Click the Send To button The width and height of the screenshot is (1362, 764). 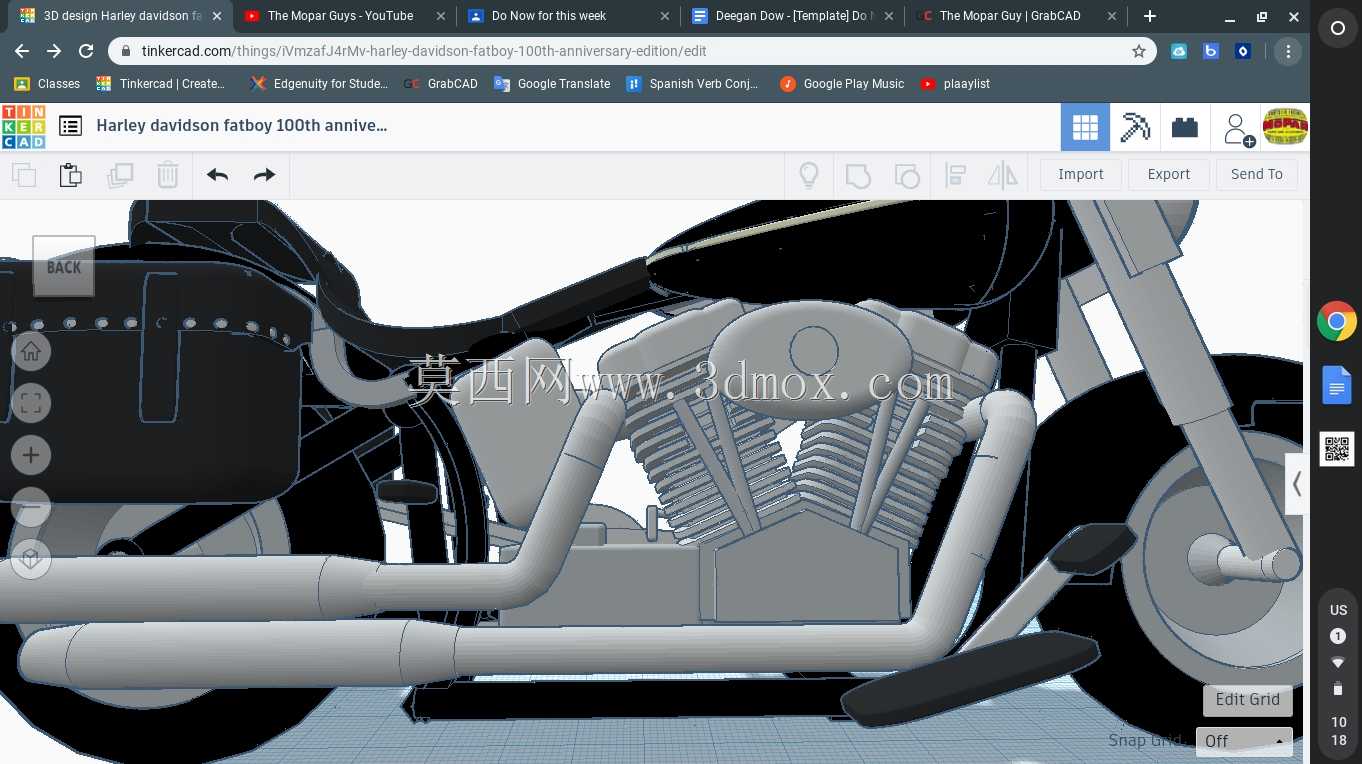1257,174
